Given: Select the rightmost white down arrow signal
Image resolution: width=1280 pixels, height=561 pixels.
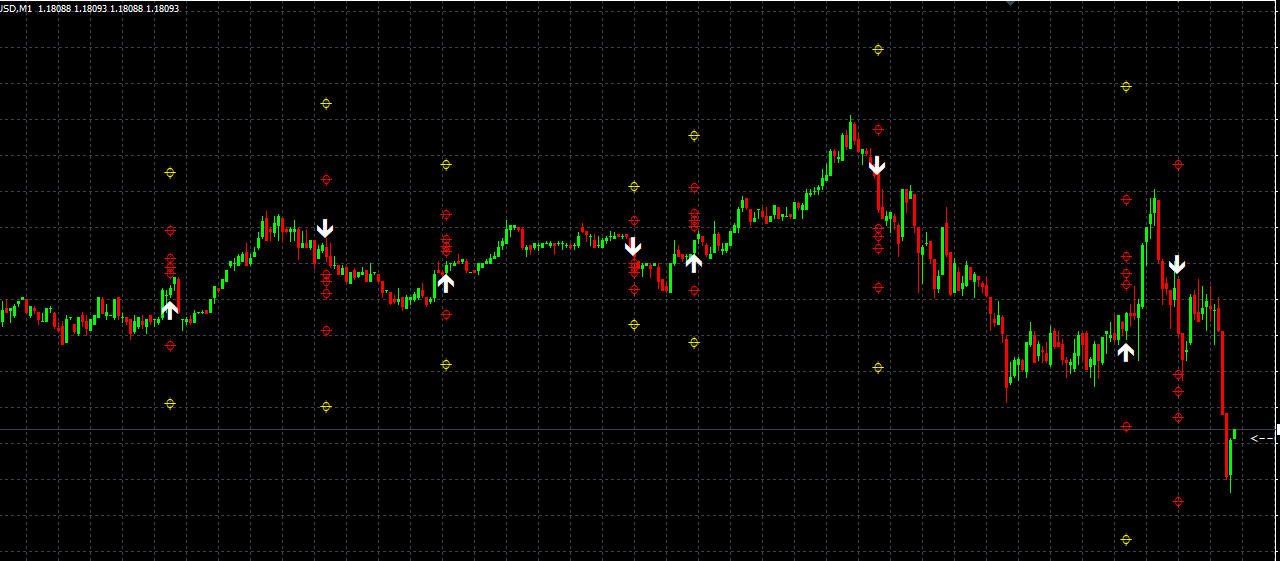Looking at the screenshot, I should click(1177, 265).
